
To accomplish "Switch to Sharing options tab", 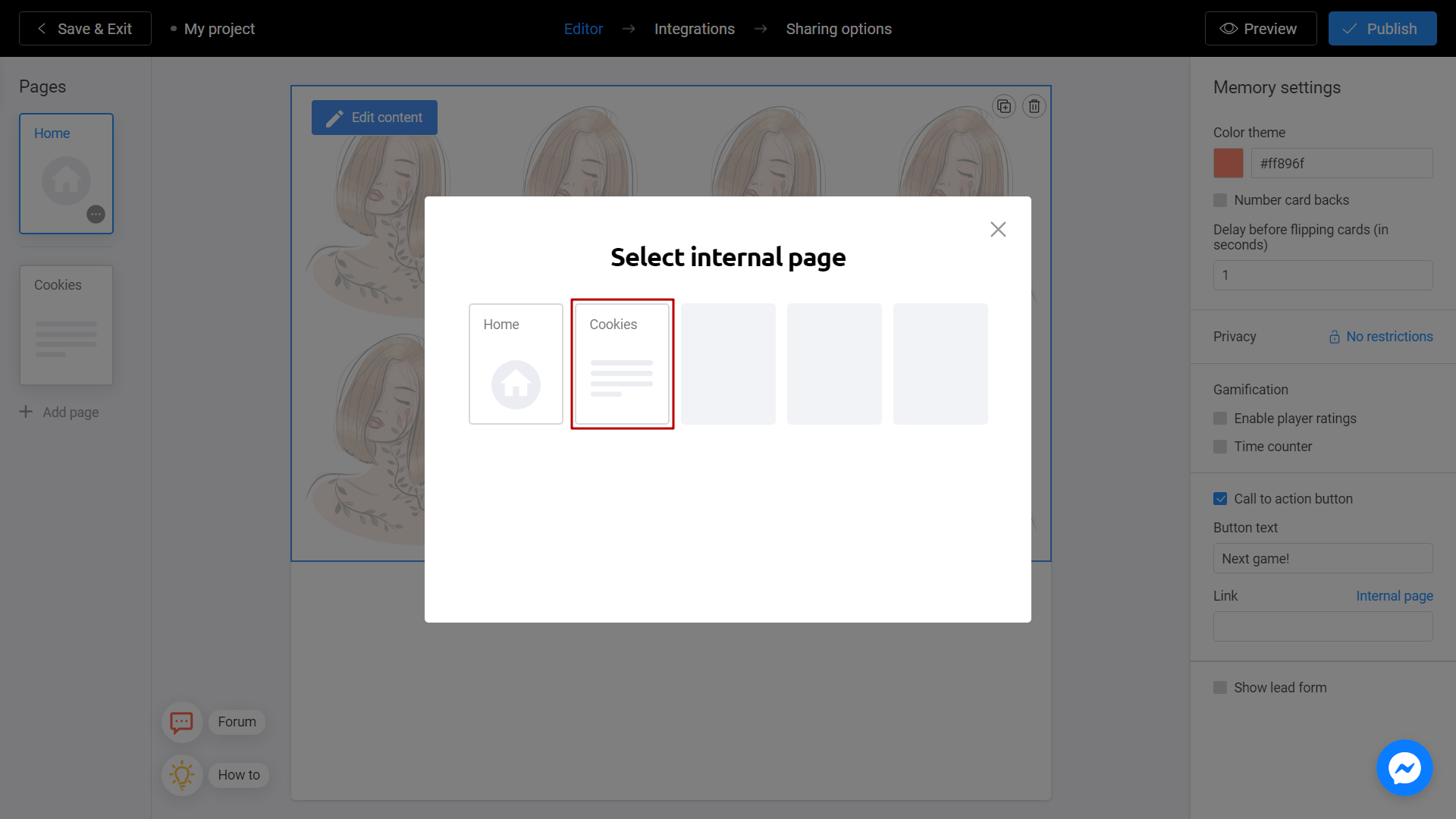I will point(838,29).
